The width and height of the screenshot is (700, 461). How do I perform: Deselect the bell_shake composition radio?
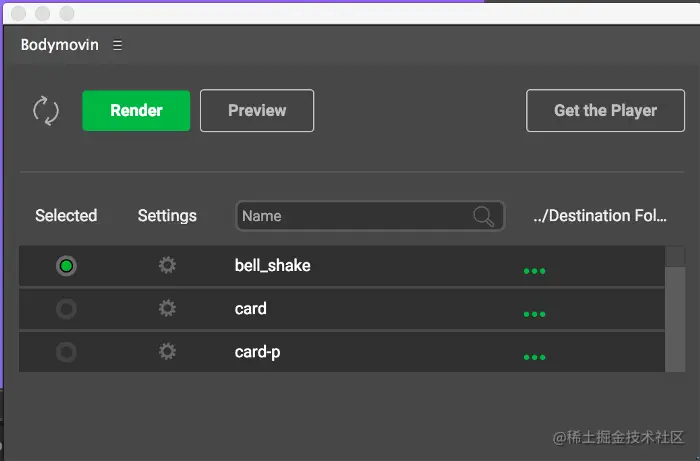[x=66, y=266]
